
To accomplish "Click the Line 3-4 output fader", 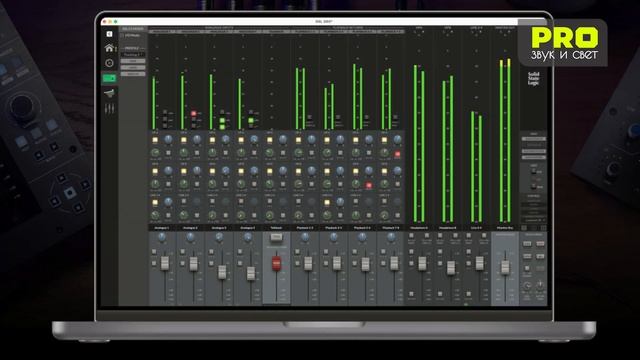I will click(480, 263).
